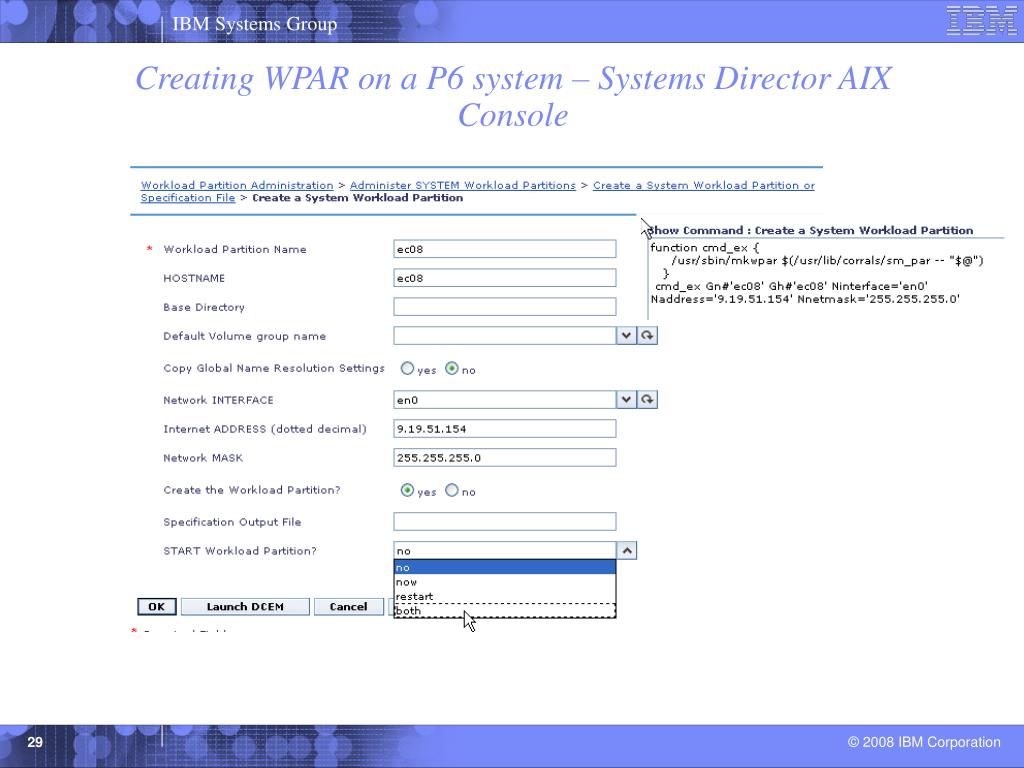Image resolution: width=1024 pixels, height=768 pixels.
Task: Click Default Volume group name combo field
Action: [x=505, y=336]
